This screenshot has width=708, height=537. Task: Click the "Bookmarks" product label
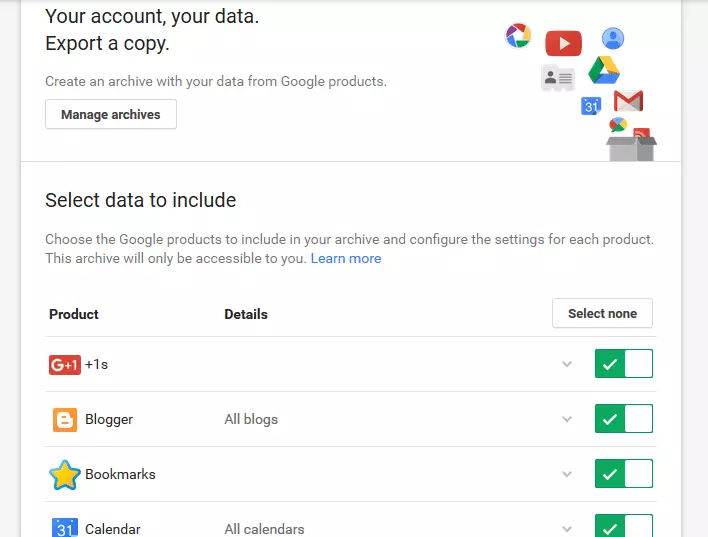(x=120, y=474)
